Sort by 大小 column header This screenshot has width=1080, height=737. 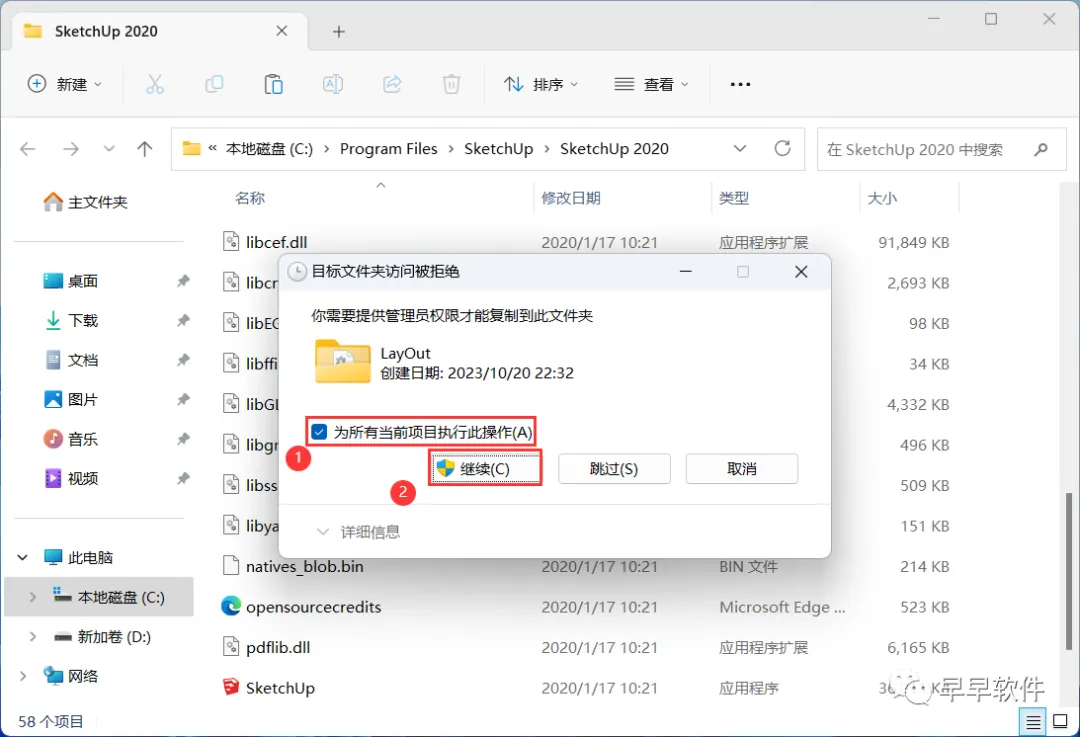click(882, 198)
